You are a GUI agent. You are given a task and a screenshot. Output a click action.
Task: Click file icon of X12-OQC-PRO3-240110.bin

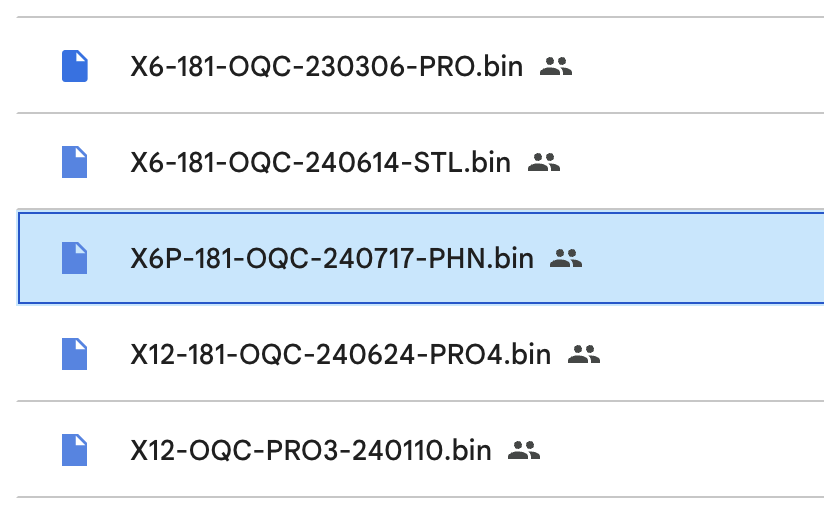point(75,450)
